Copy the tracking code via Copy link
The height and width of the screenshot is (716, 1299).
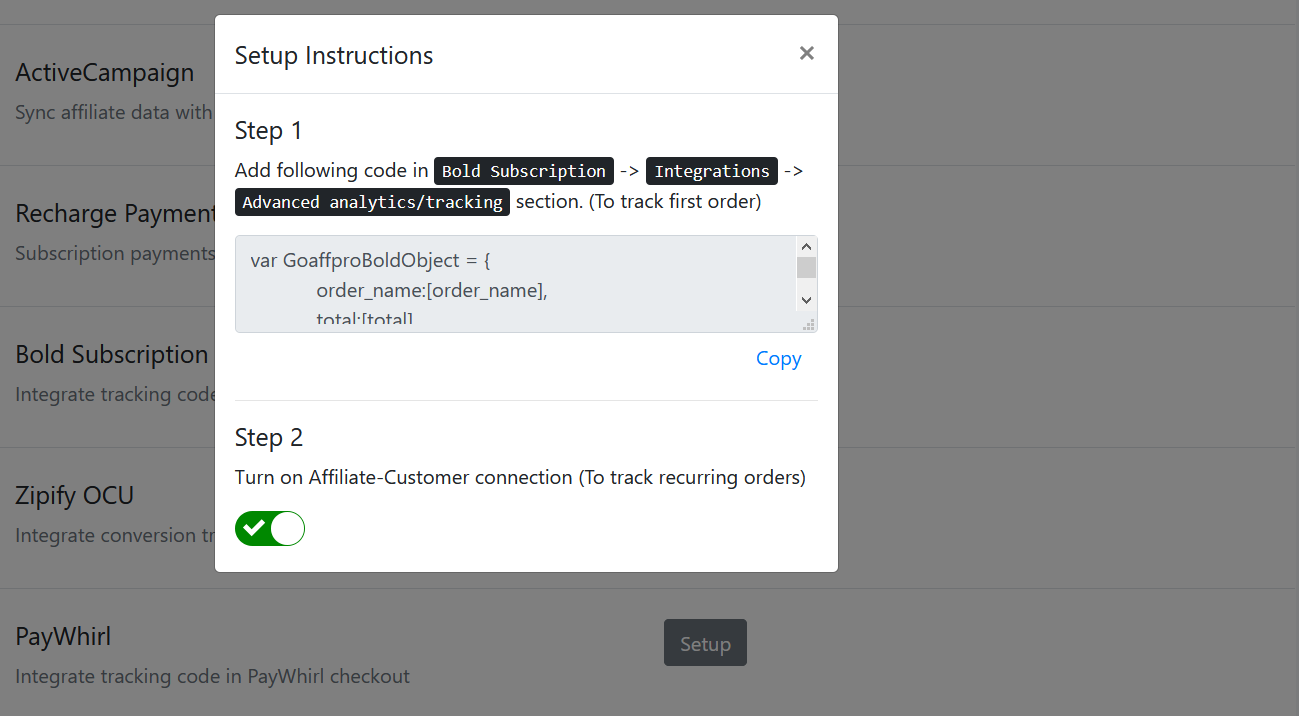click(778, 358)
